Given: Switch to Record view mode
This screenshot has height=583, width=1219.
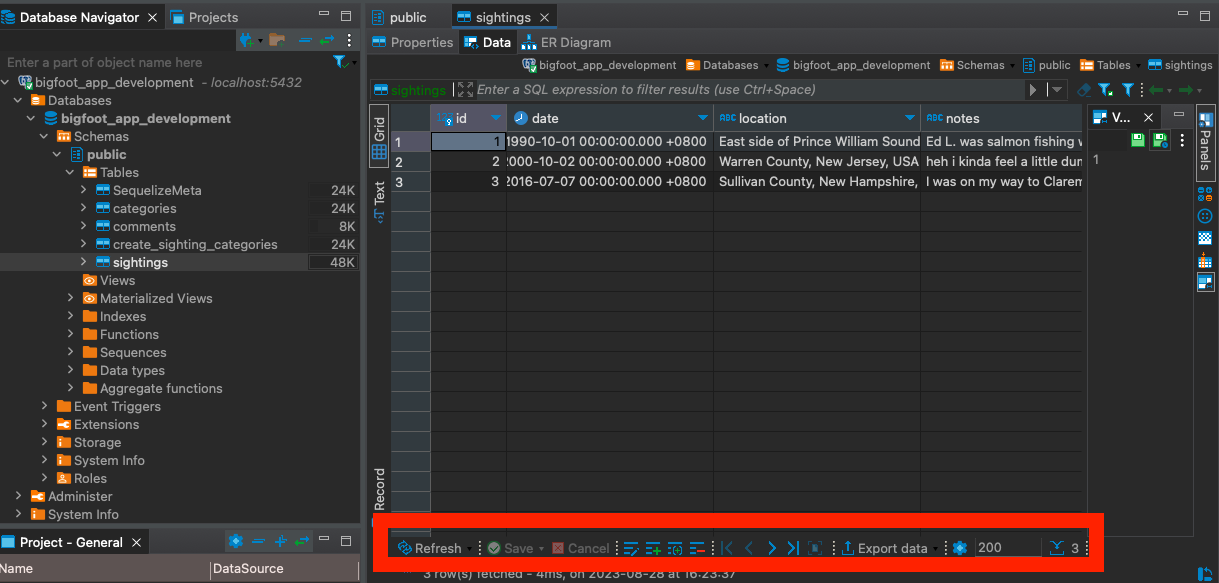Looking at the screenshot, I should (380, 489).
